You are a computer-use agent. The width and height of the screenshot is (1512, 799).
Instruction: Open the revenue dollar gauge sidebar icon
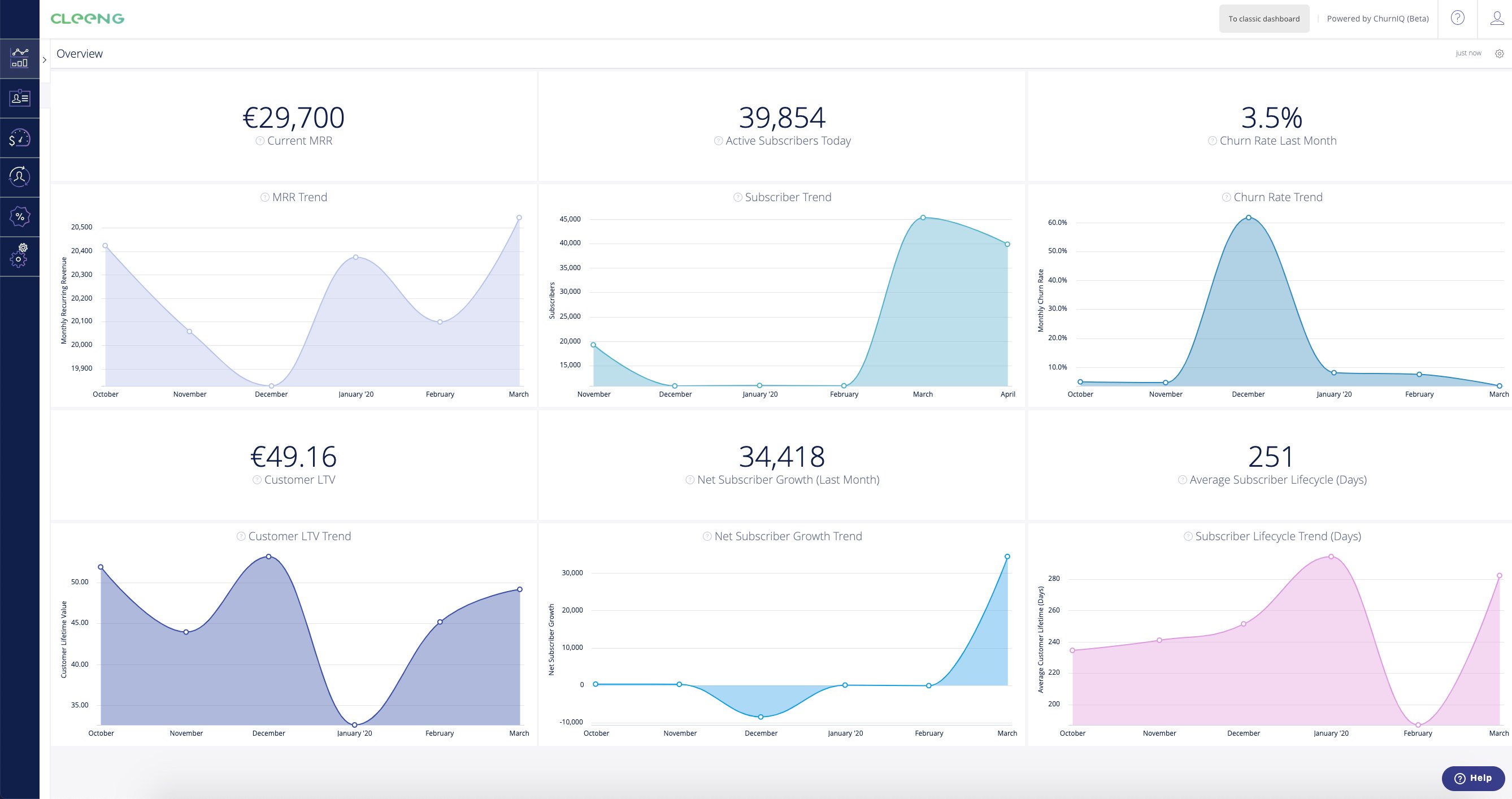19,138
